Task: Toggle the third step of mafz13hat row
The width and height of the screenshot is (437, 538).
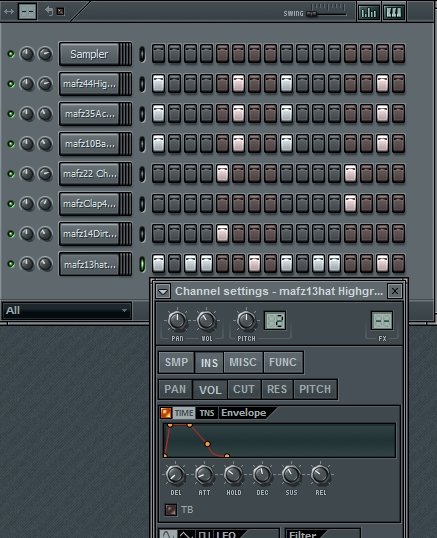Action: [x=190, y=264]
